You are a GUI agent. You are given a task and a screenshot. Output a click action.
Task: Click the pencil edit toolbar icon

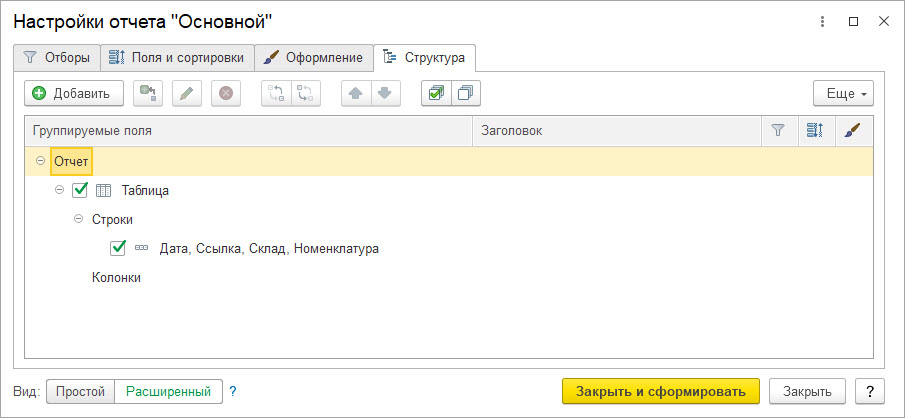click(186, 93)
